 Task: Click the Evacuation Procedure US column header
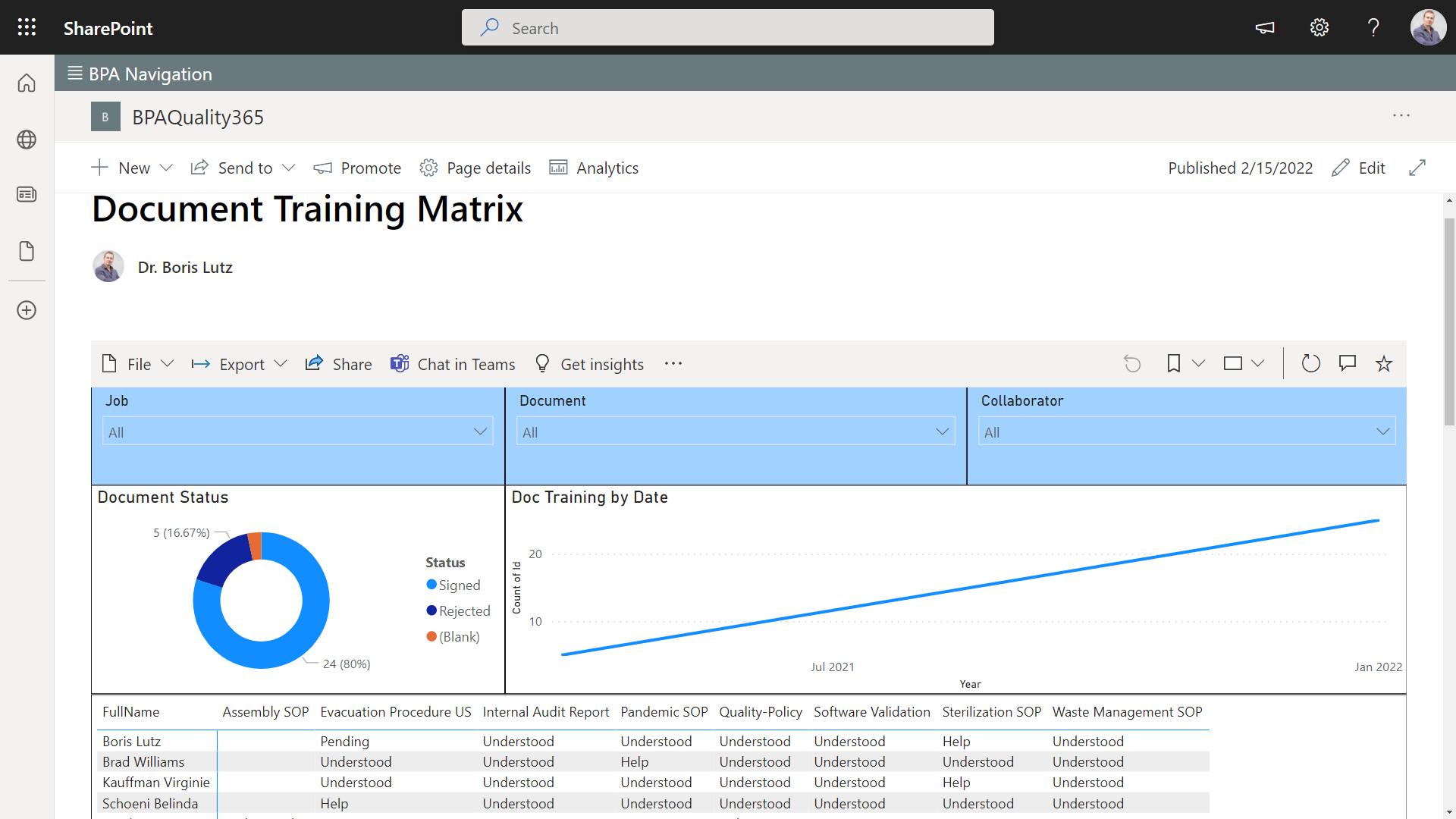396,712
